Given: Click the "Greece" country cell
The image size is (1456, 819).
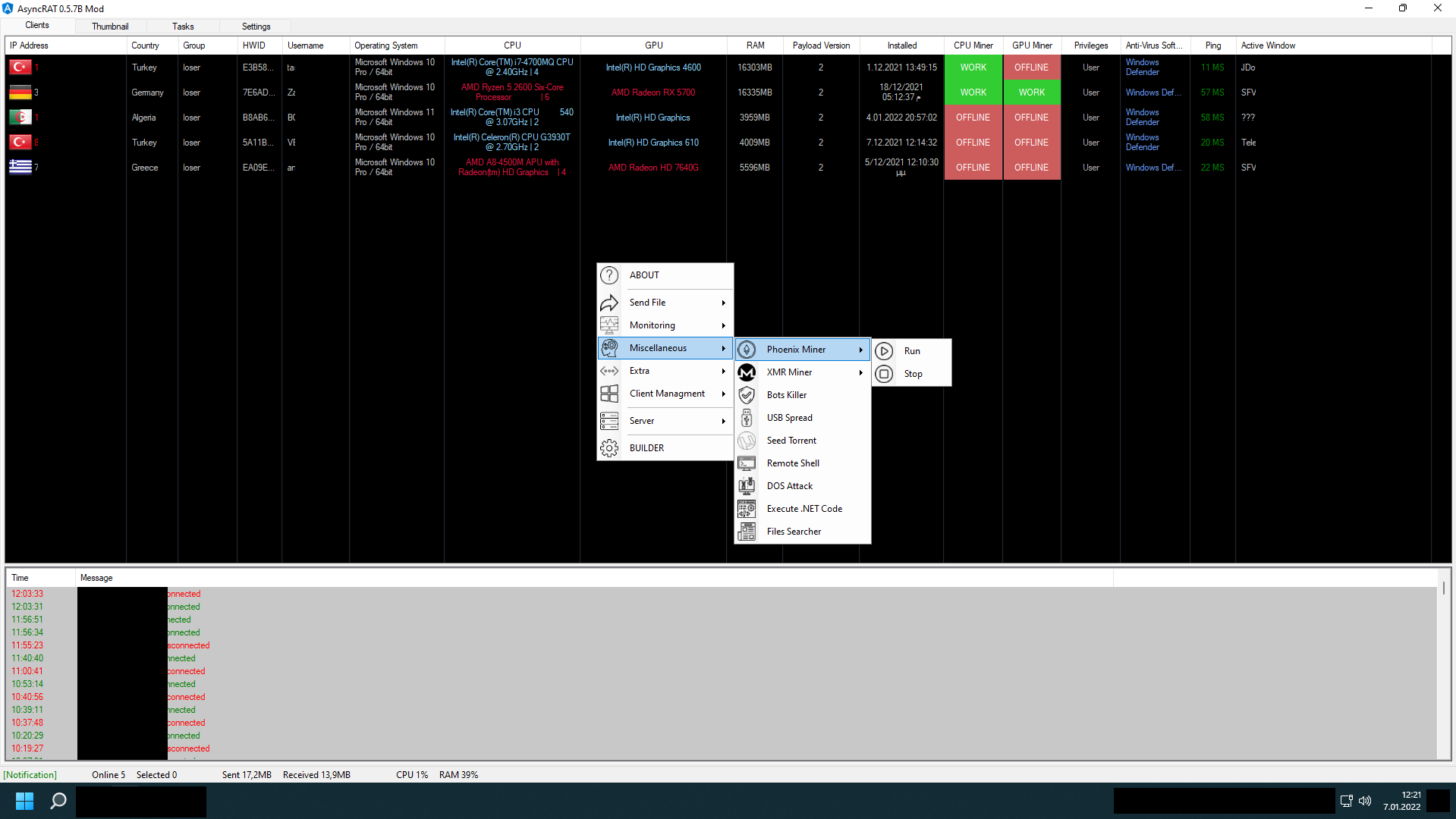Looking at the screenshot, I should pos(145,168).
